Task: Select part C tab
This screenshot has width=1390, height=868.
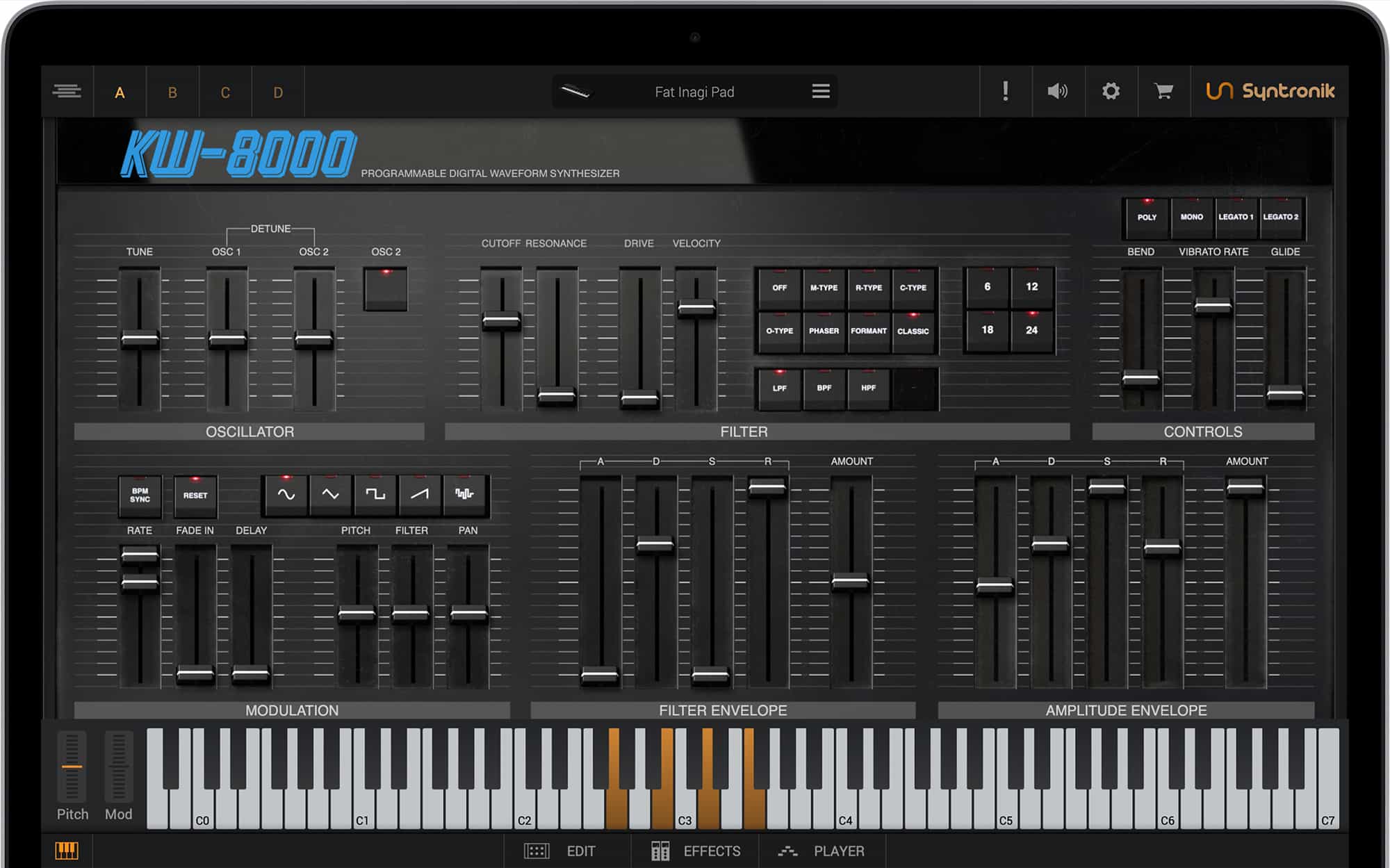Action: [225, 92]
